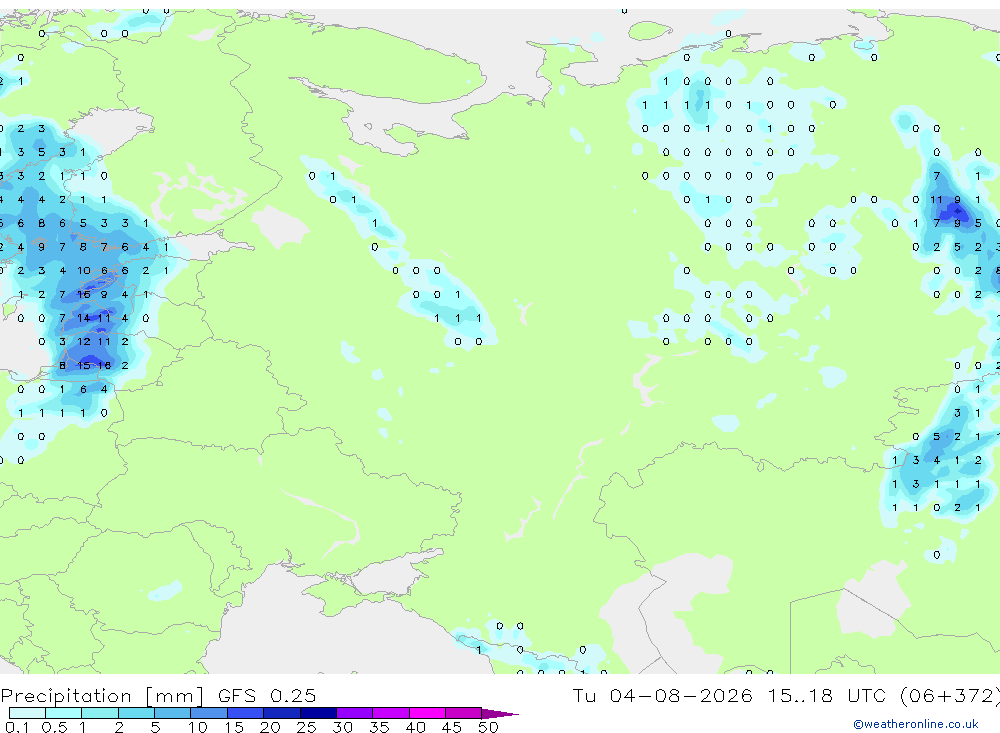The image size is (1000, 733).
Task: Click the '40' legend scale label
Action: 415,727
